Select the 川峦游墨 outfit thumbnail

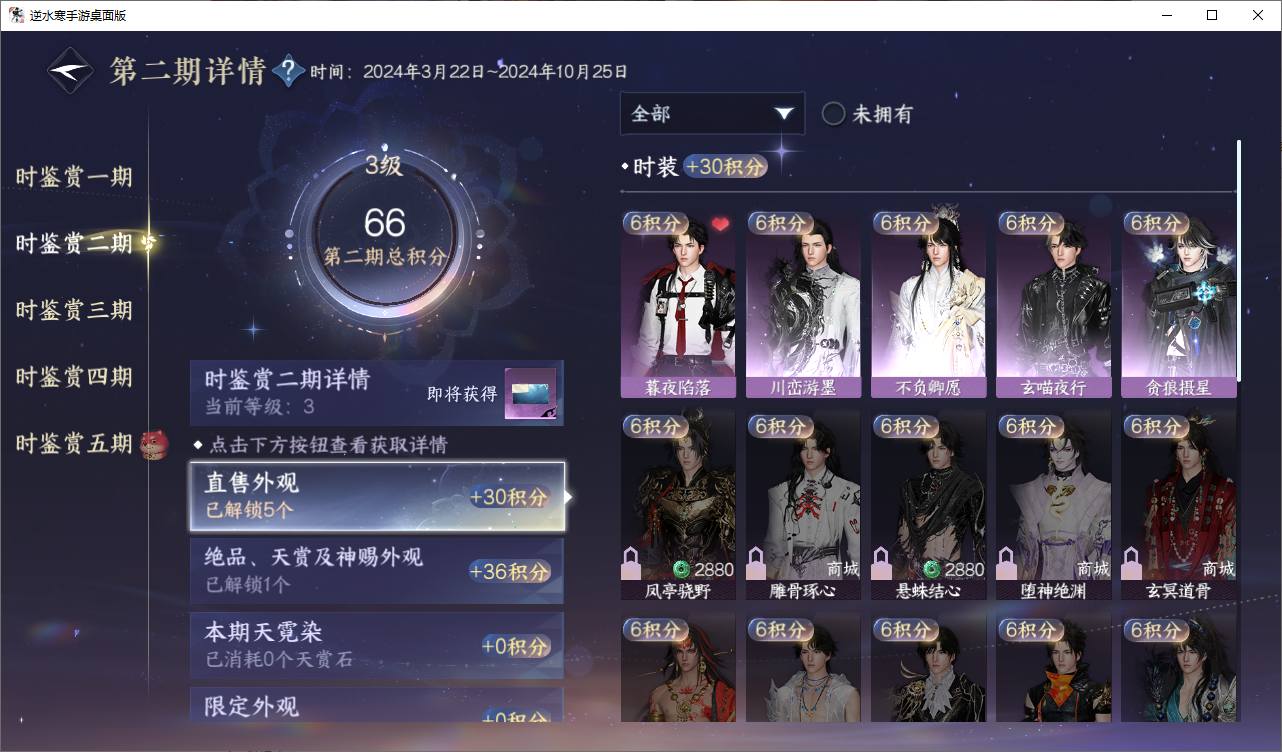(x=803, y=305)
